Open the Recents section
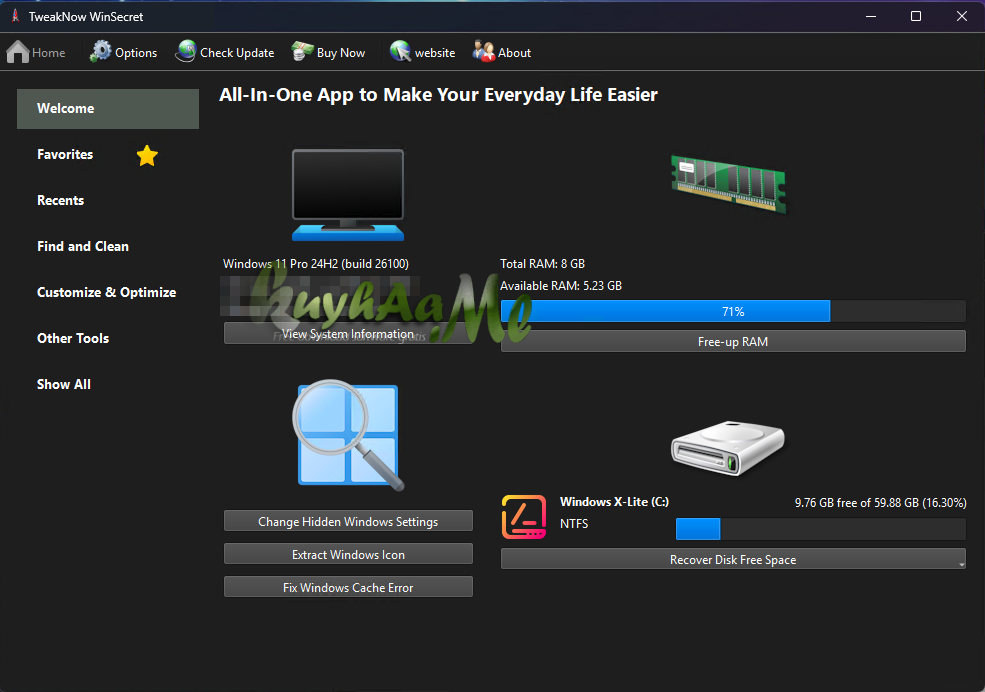This screenshot has width=985, height=692. point(60,200)
